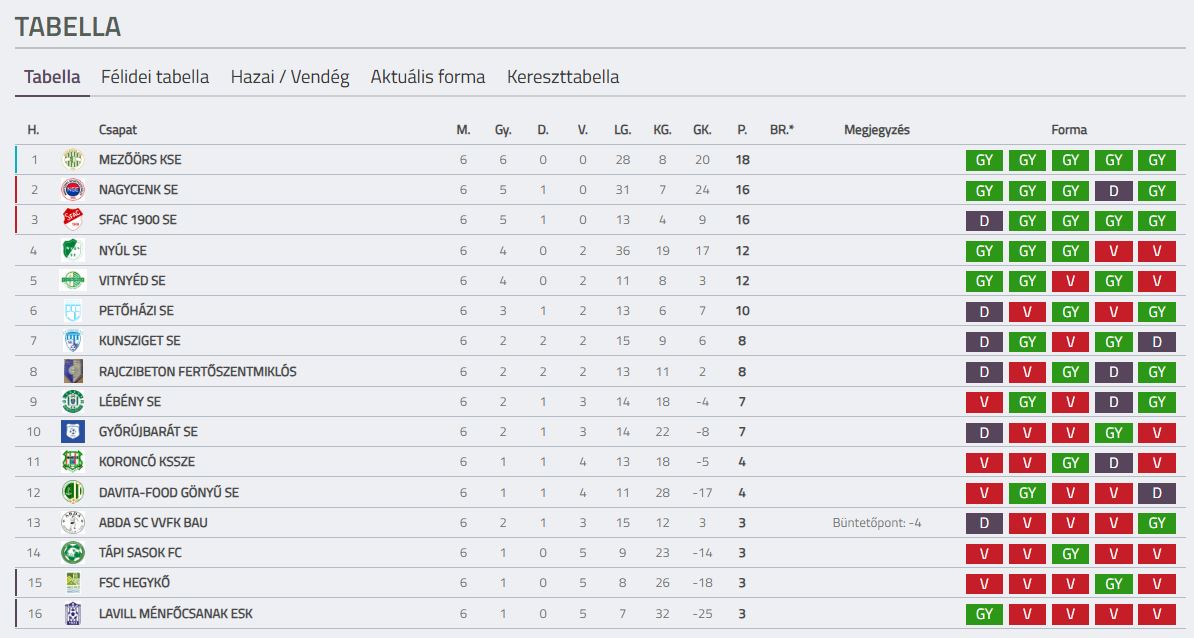Screen dimensions: 1194x638
Task: Click the Abda SC VVFK Bau logo
Action: (x=73, y=522)
